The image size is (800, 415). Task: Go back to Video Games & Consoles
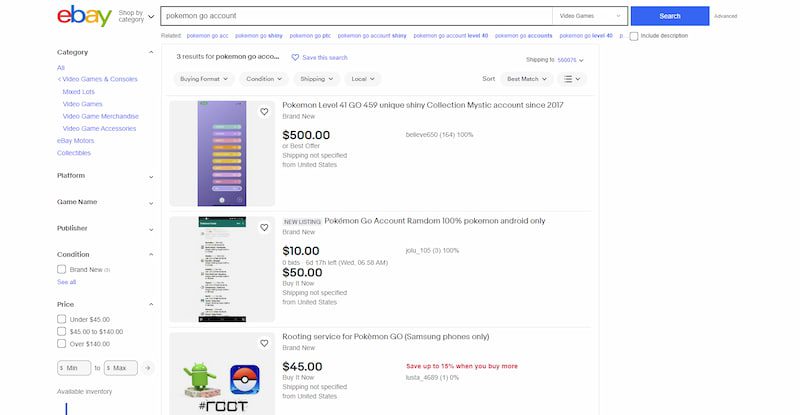[97, 79]
